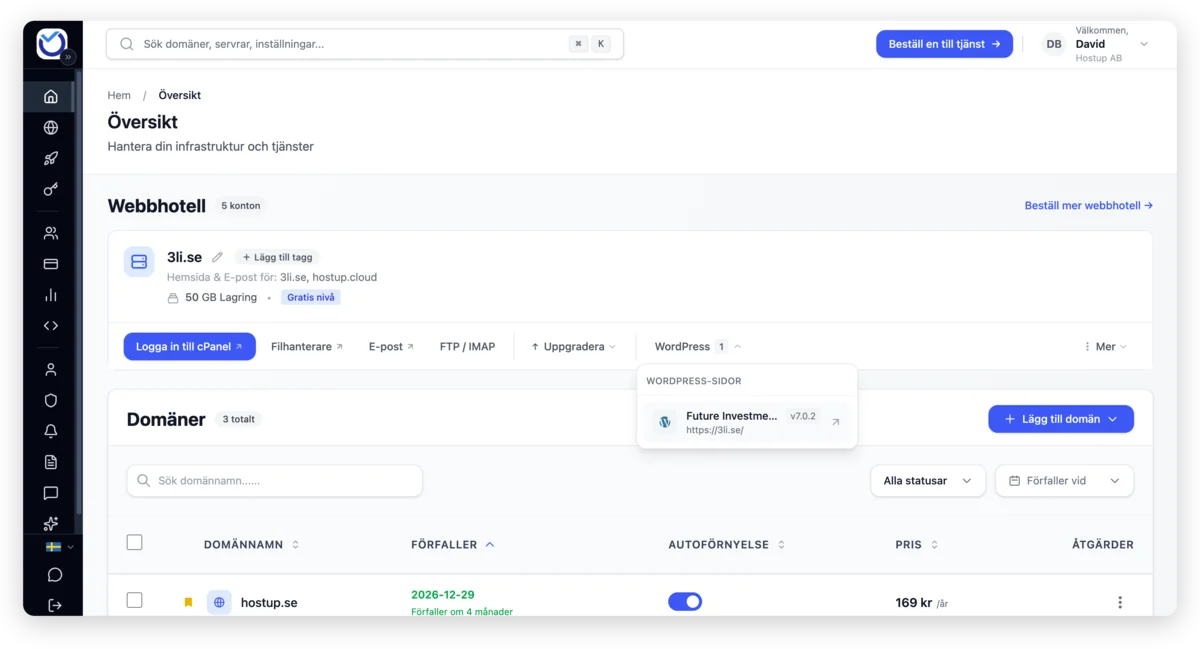
Task: Focus the Sök domännamn search field
Action: coord(274,481)
